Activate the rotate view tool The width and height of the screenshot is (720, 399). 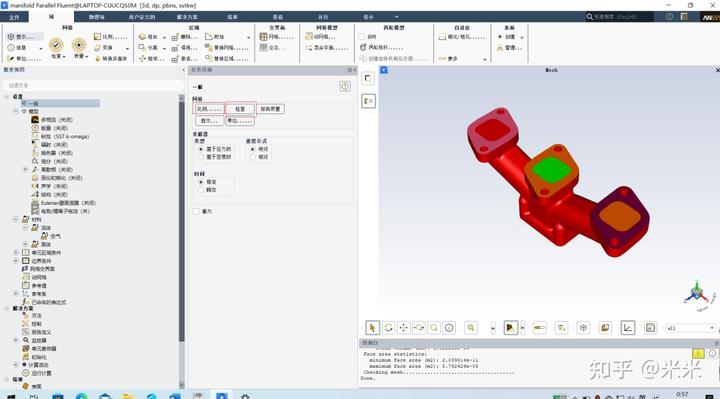pyautogui.click(x=388, y=328)
